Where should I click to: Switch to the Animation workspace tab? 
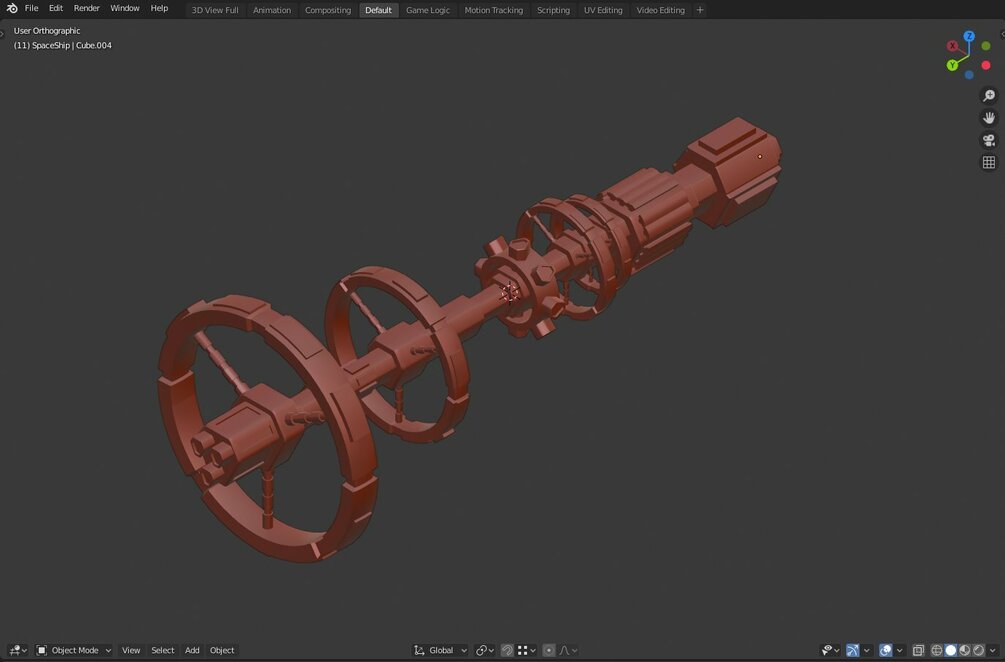click(x=272, y=10)
